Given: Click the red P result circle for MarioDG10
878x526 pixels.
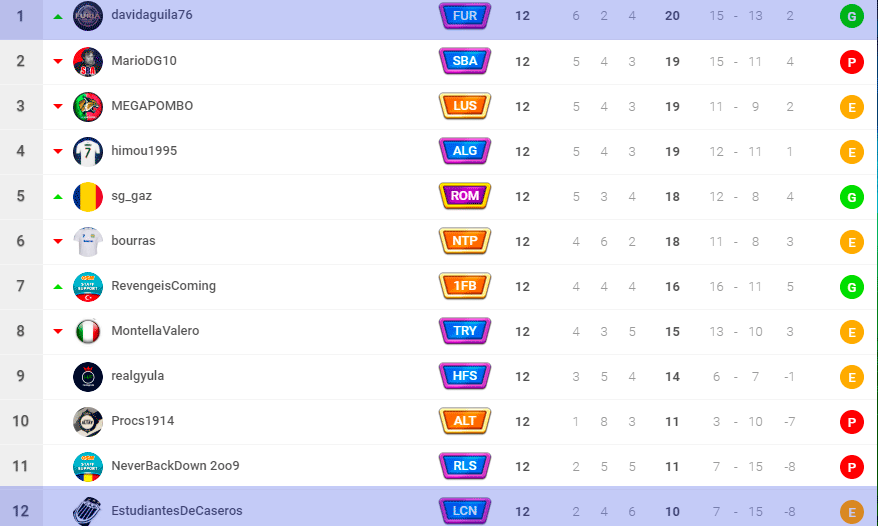Looking at the screenshot, I should (852, 62).
